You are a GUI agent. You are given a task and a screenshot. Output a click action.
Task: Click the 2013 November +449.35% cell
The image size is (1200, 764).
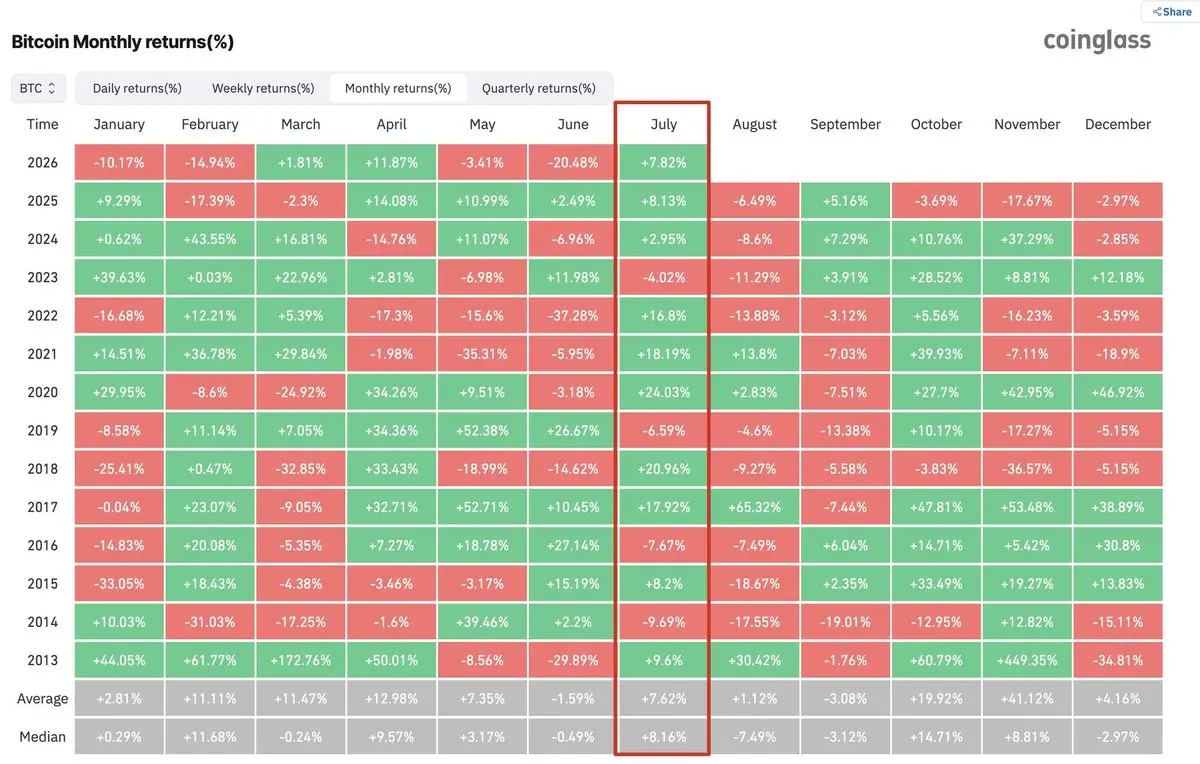pos(1027,660)
